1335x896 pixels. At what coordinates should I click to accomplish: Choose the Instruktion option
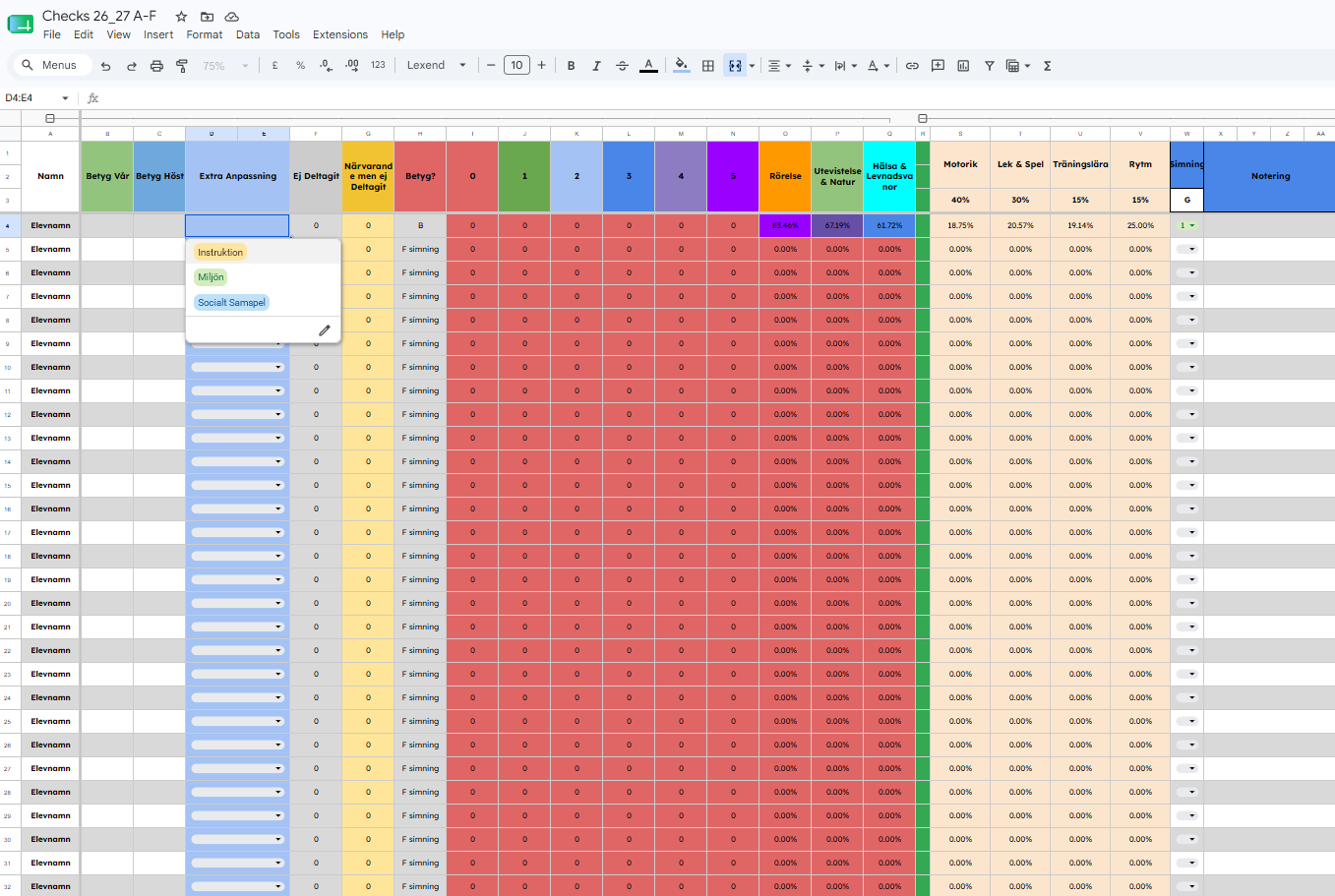[220, 253]
